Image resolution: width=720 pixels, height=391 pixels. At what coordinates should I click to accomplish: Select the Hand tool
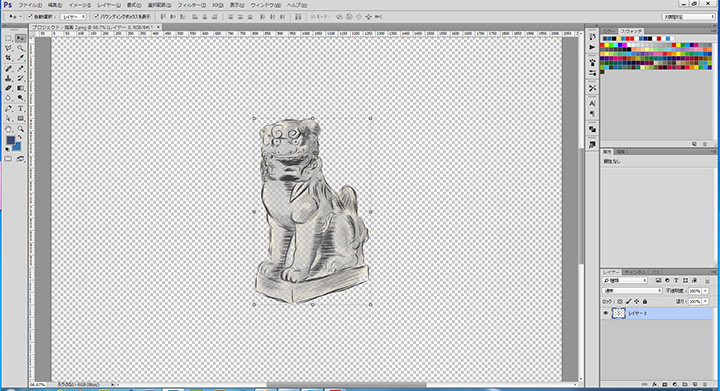(8, 129)
